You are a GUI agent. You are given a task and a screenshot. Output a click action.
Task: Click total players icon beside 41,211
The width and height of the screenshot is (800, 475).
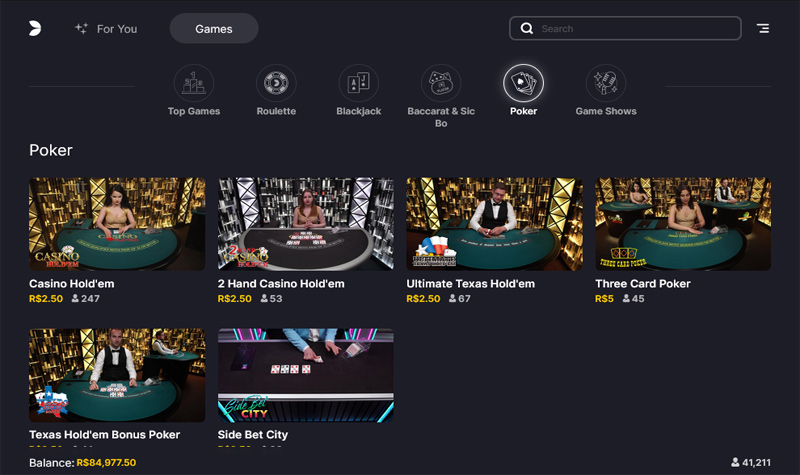click(x=735, y=463)
